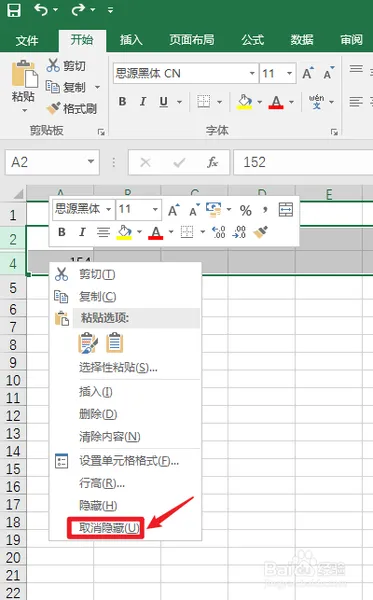Viewport: 373px width, 600px height.
Task: Select the row 5 header
Action: [13, 288]
